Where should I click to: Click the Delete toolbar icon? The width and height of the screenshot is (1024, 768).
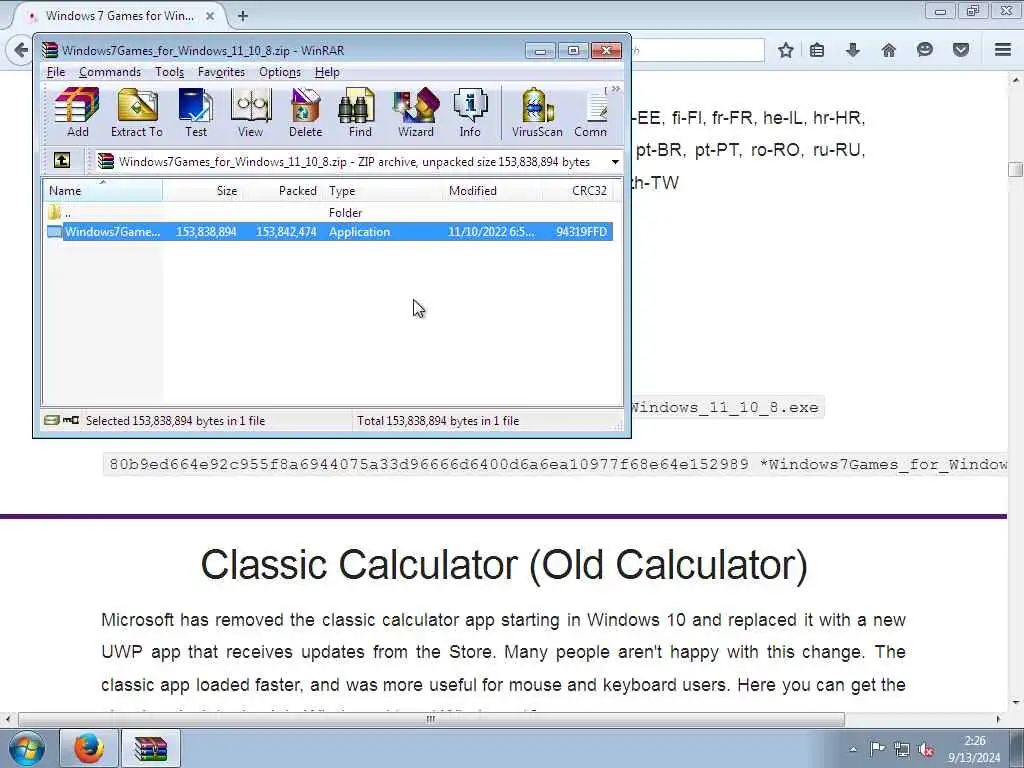pyautogui.click(x=305, y=112)
